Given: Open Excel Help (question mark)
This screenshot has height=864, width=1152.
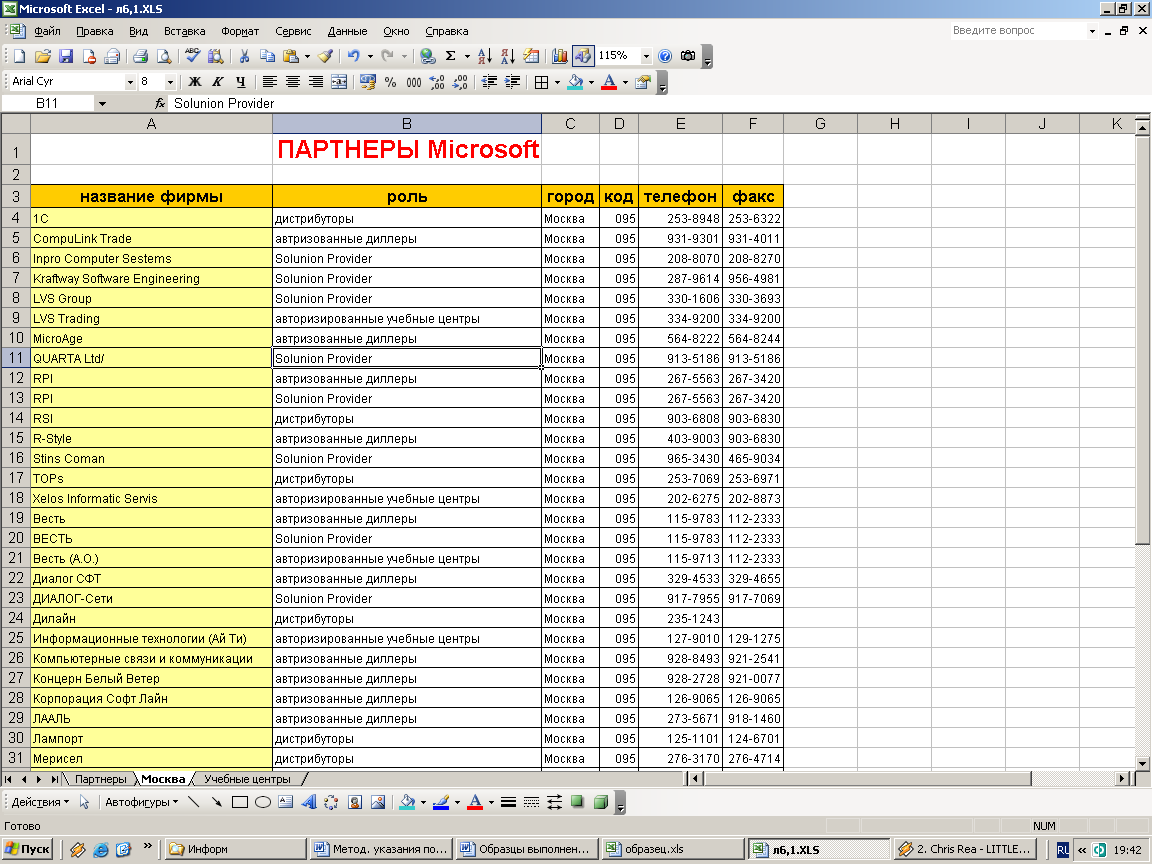Looking at the screenshot, I should click(665, 56).
